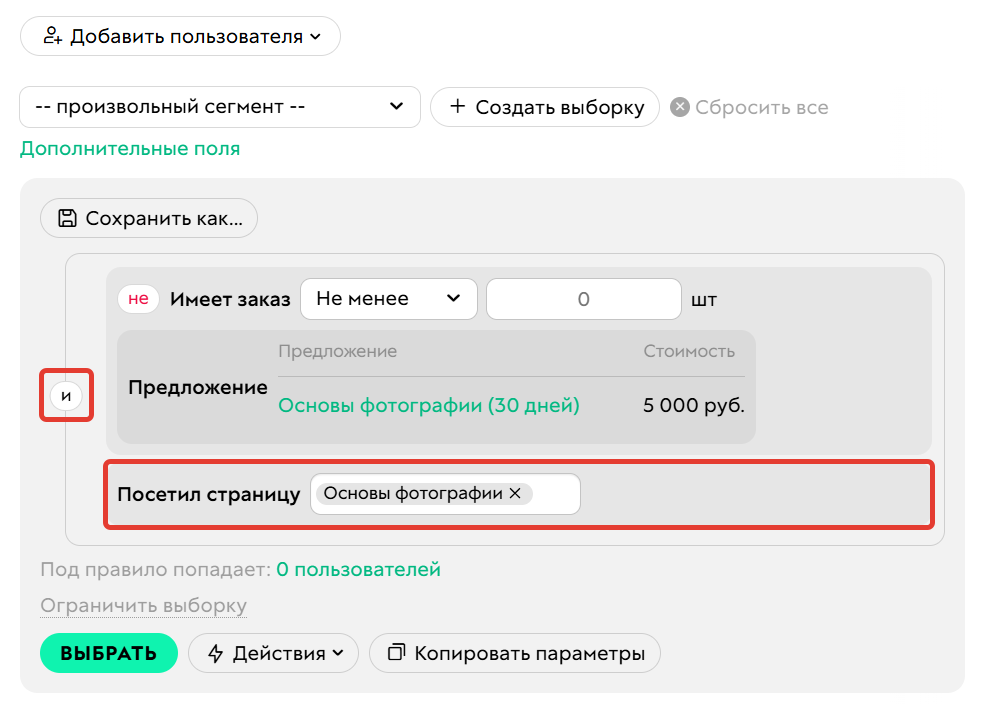Viewport: 983px width, 705px height.
Task: Click the add-user icon on «Добавить пользователя»
Action: 54,36
